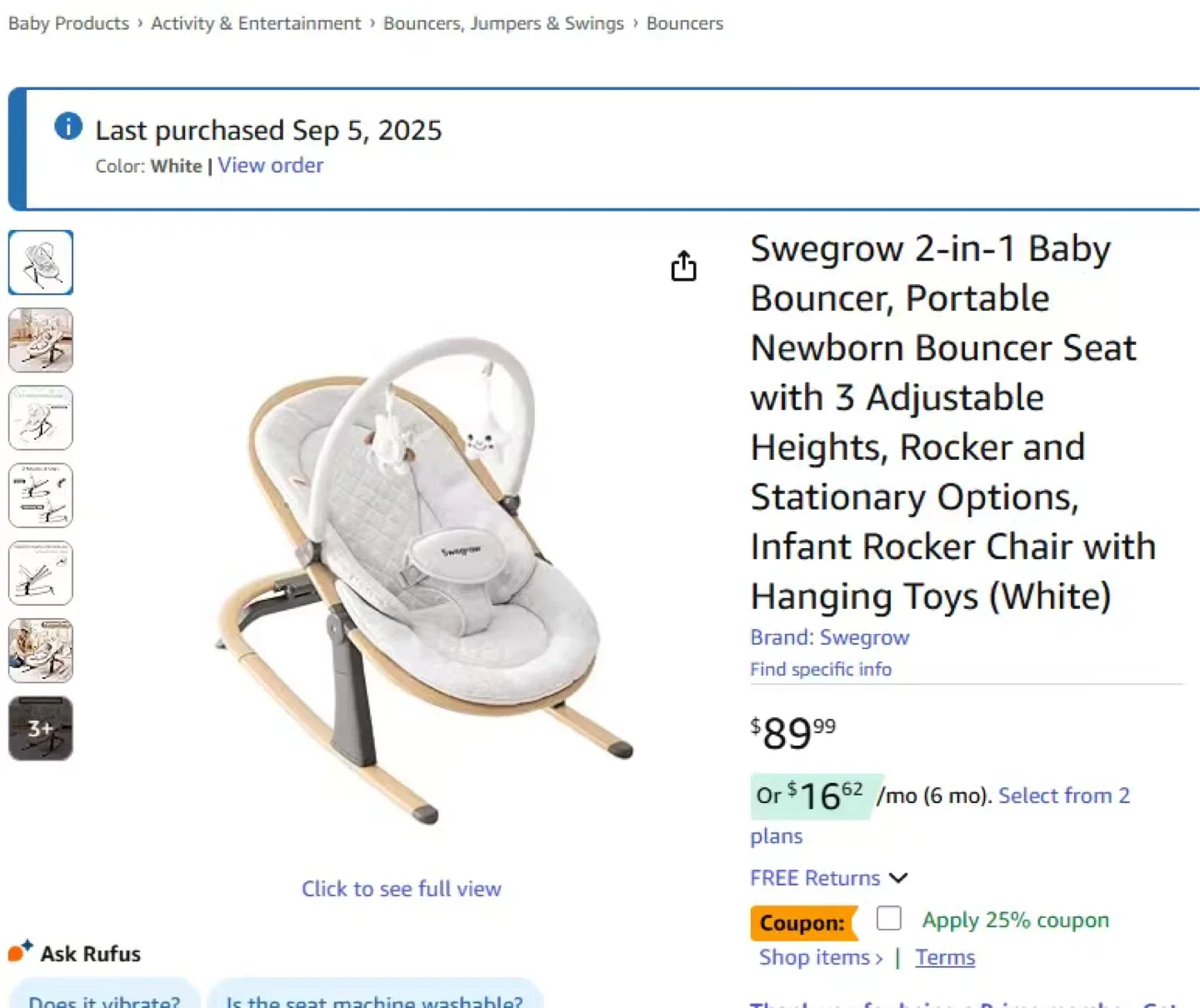The image size is (1200, 1008).
Task: Select the lifestyle photo thumbnail
Action: coord(40,341)
